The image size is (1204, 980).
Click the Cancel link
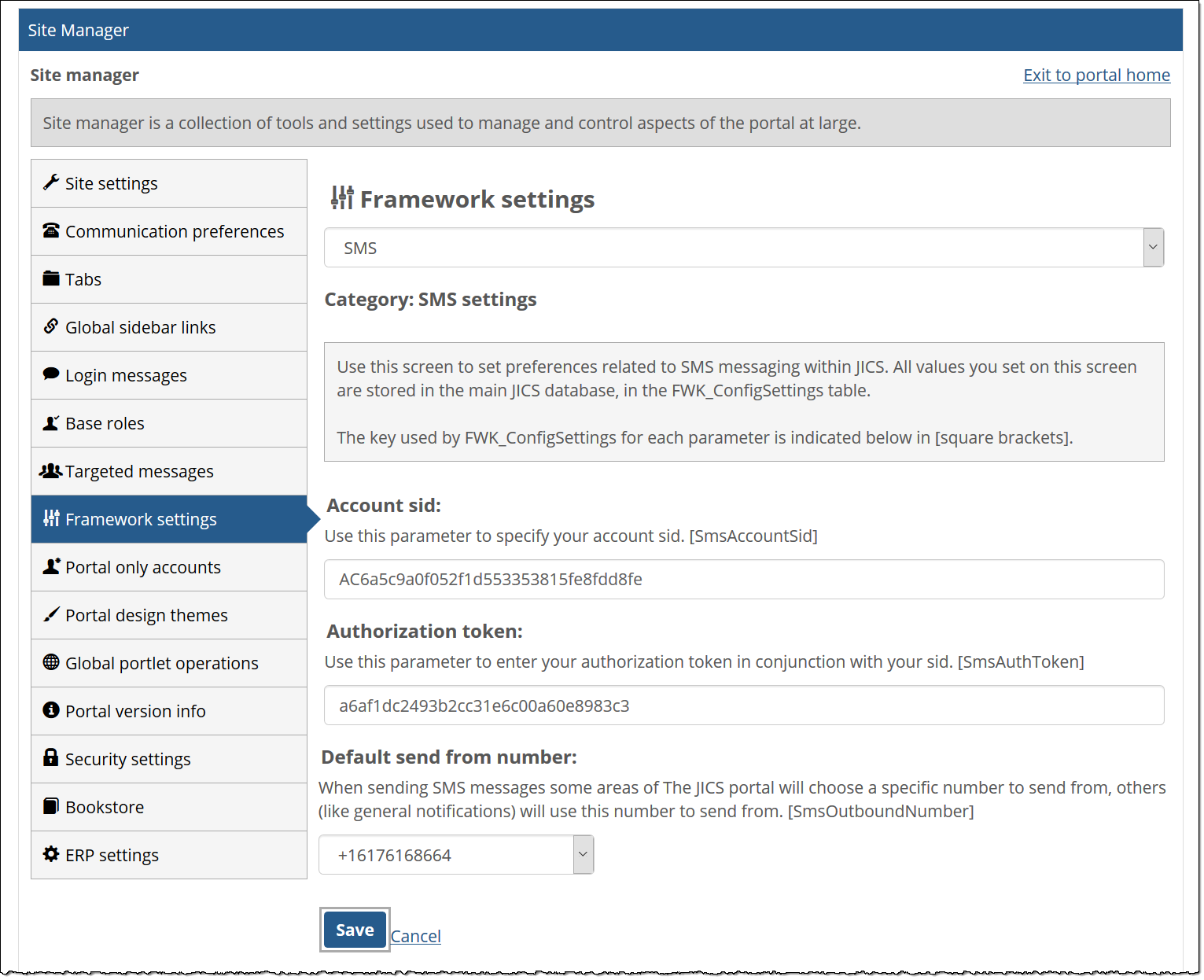tap(416, 936)
